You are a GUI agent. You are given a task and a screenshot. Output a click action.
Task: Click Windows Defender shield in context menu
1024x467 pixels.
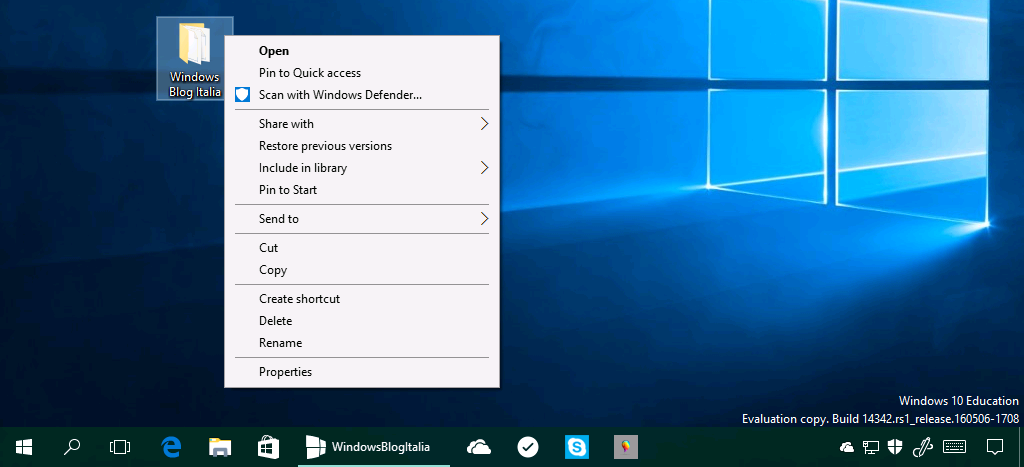tap(242, 95)
